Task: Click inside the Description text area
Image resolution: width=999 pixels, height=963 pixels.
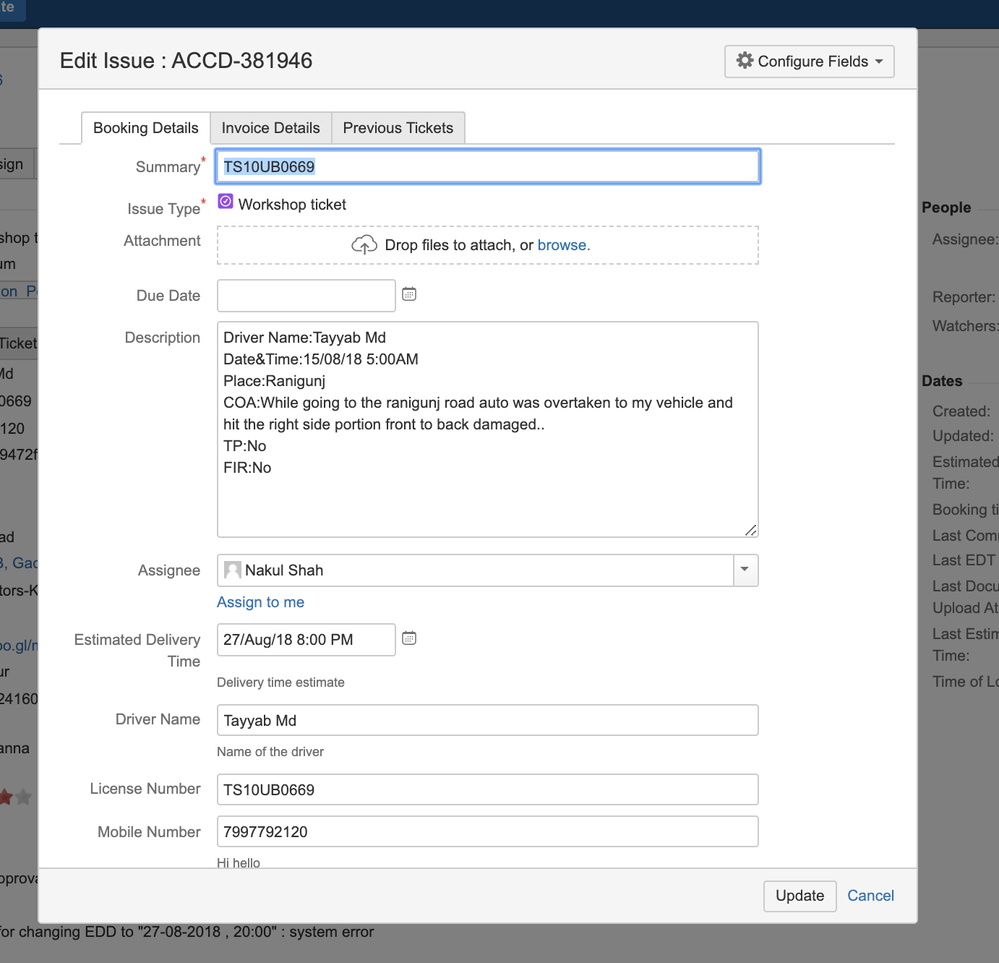Action: (488, 430)
